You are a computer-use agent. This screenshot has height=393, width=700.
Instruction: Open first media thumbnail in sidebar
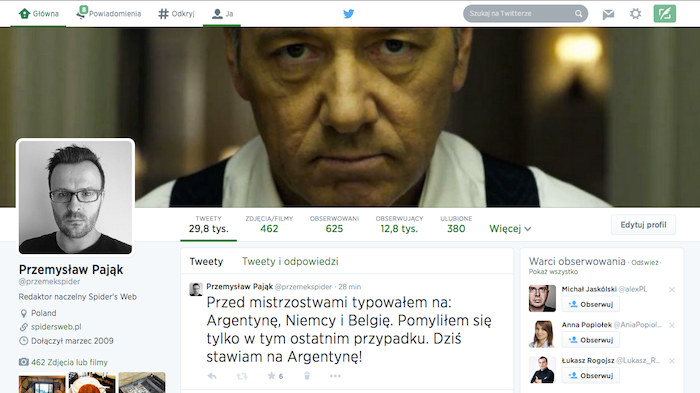[42, 383]
